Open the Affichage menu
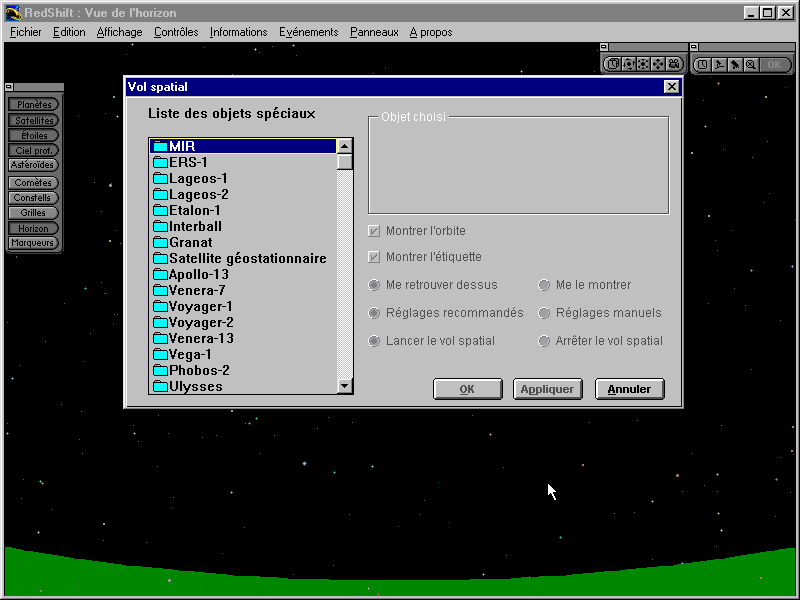The height and width of the screenshot is (600, 800). tap(119, 32)
